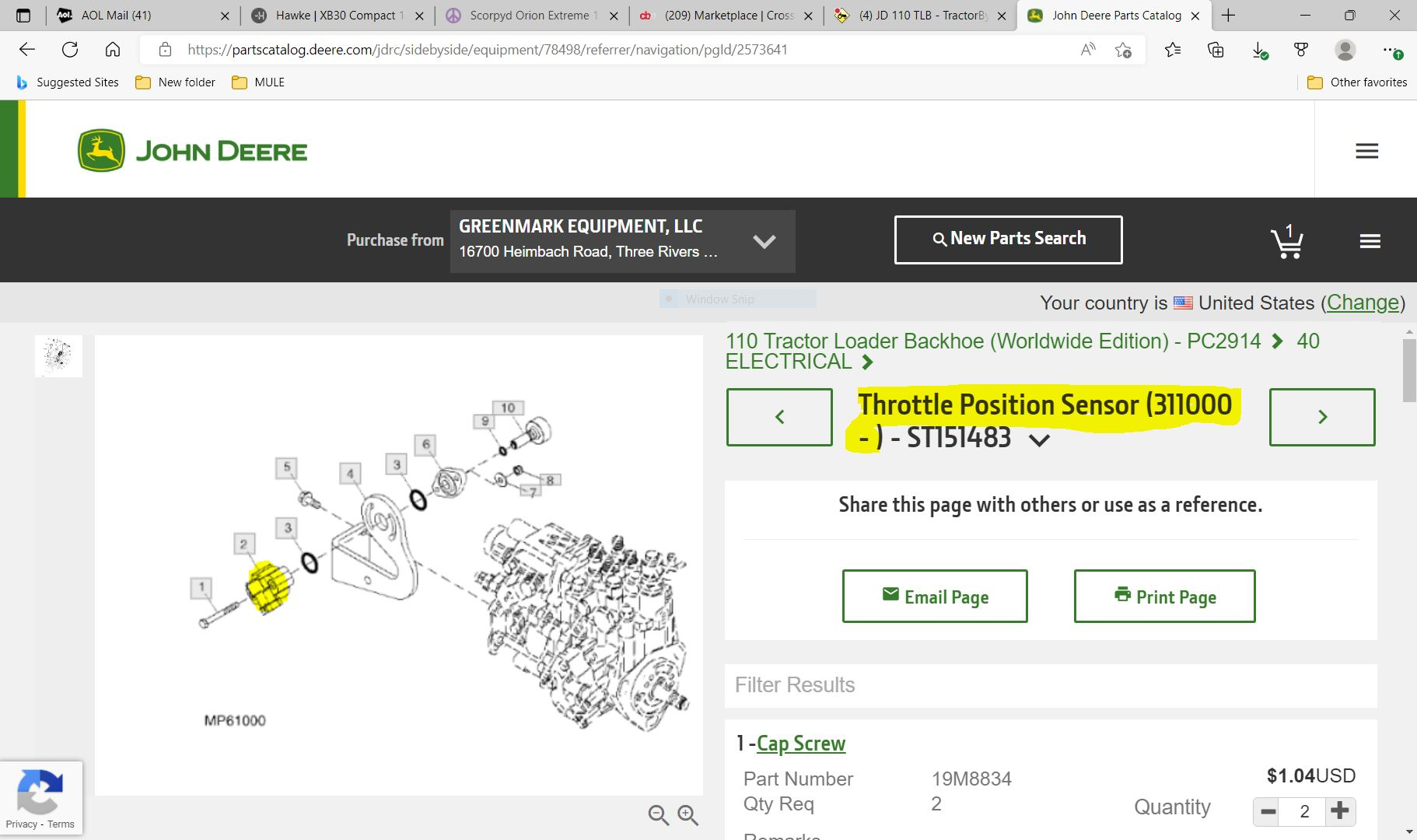Click callout number 10 in diagram
1417x840 pixels.
[x=508, y=408]
